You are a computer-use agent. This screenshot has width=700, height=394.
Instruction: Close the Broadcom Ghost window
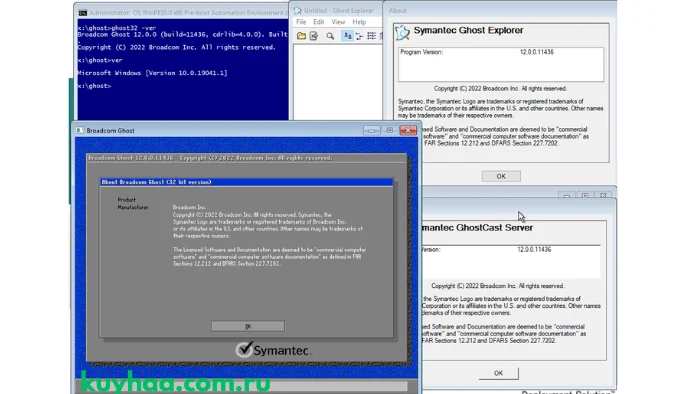click(x=408, y=130)
